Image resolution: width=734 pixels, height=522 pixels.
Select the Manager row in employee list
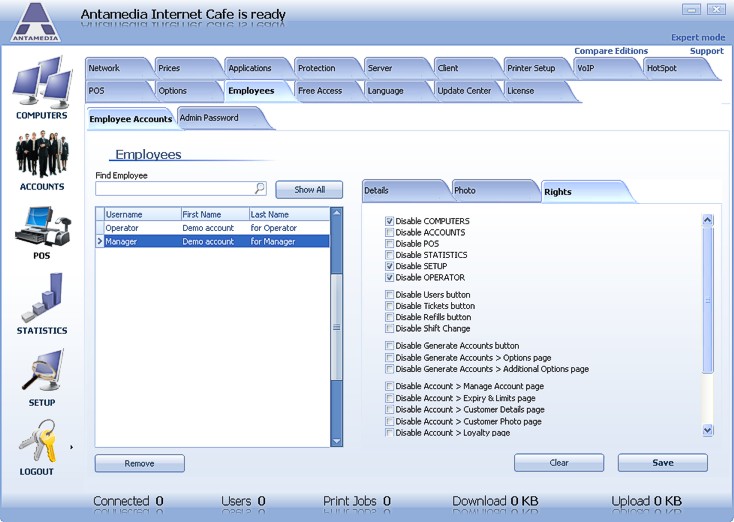(213, 242)
